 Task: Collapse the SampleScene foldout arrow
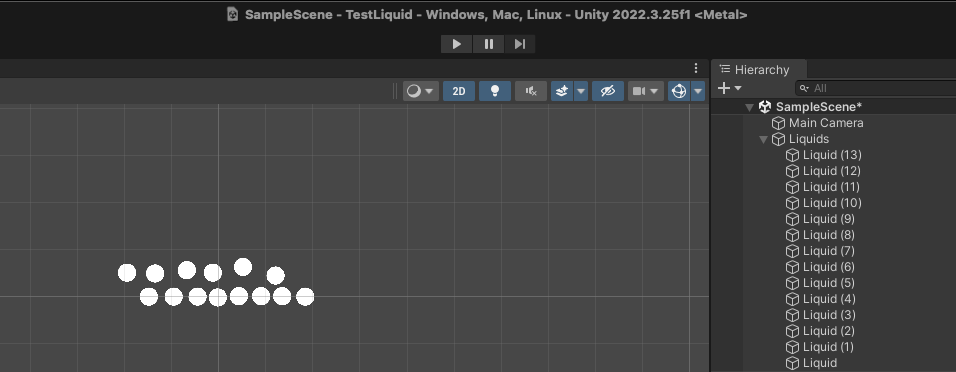[x=749, y=107]
